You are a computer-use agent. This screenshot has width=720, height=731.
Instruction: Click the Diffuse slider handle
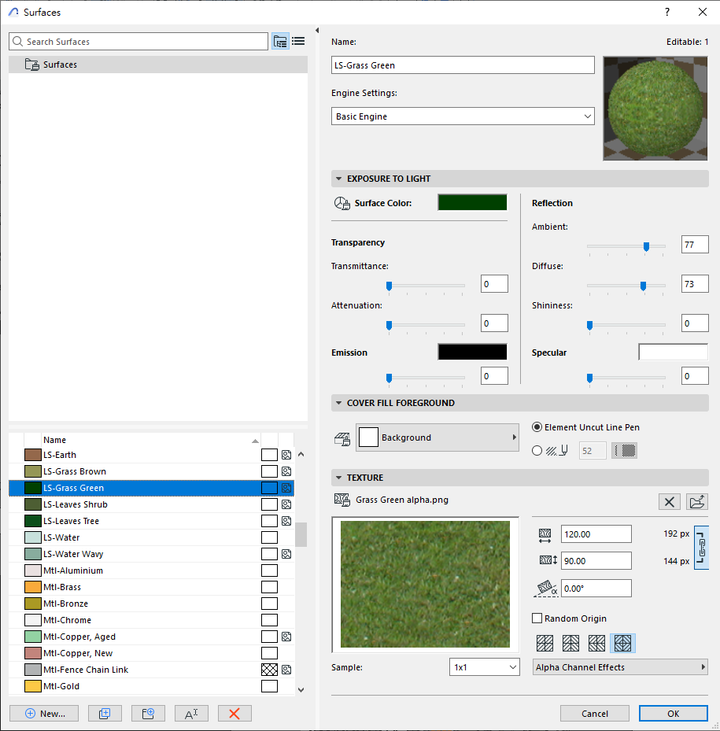(643, 286)
